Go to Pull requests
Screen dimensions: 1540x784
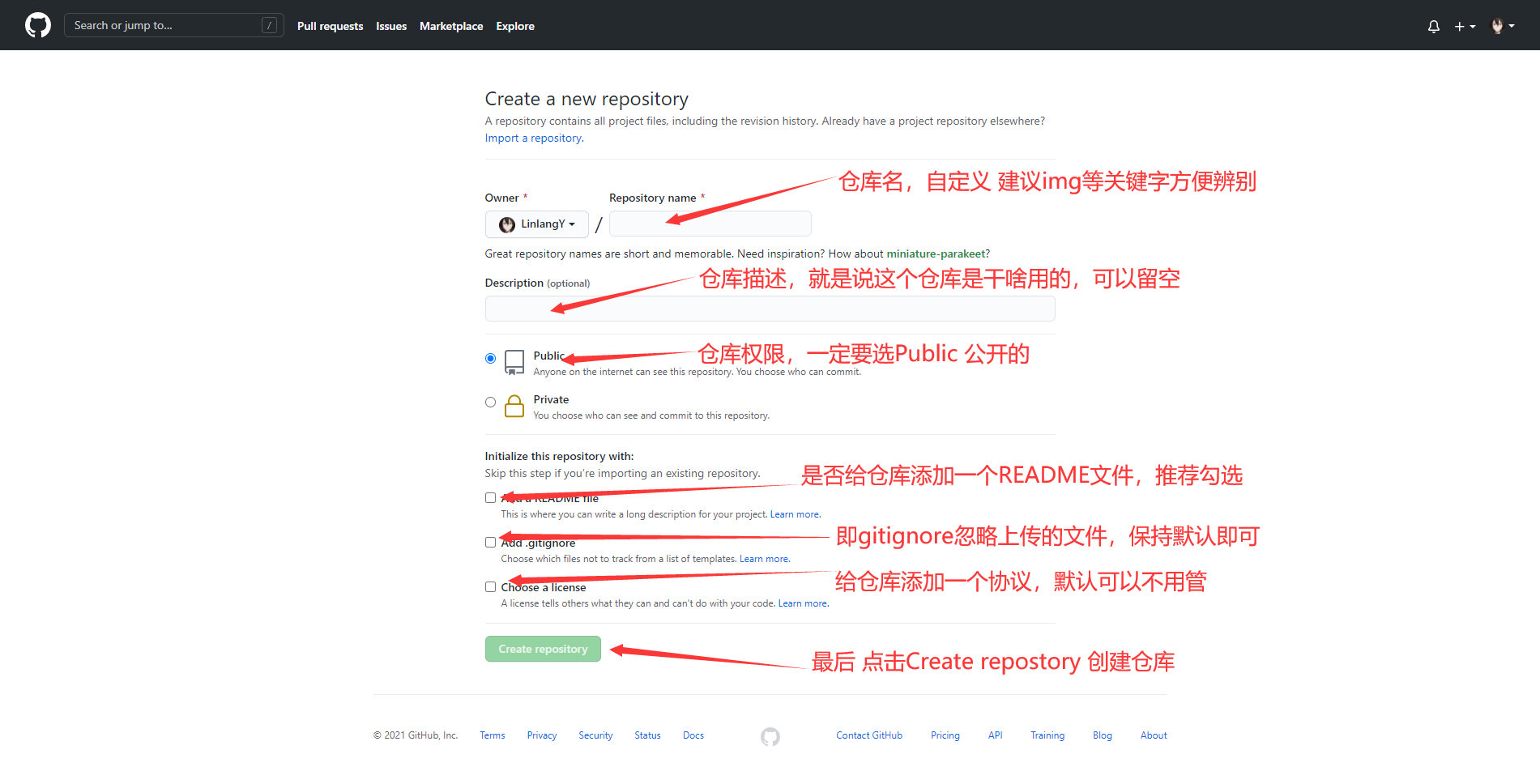pyautogui.click(x=330, y=26)
